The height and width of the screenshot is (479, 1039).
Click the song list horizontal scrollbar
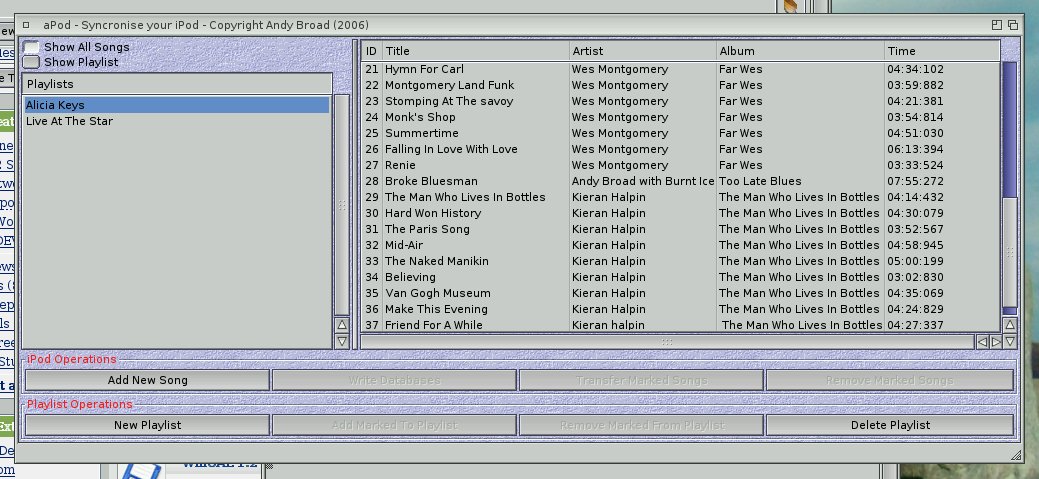[666, 342]
